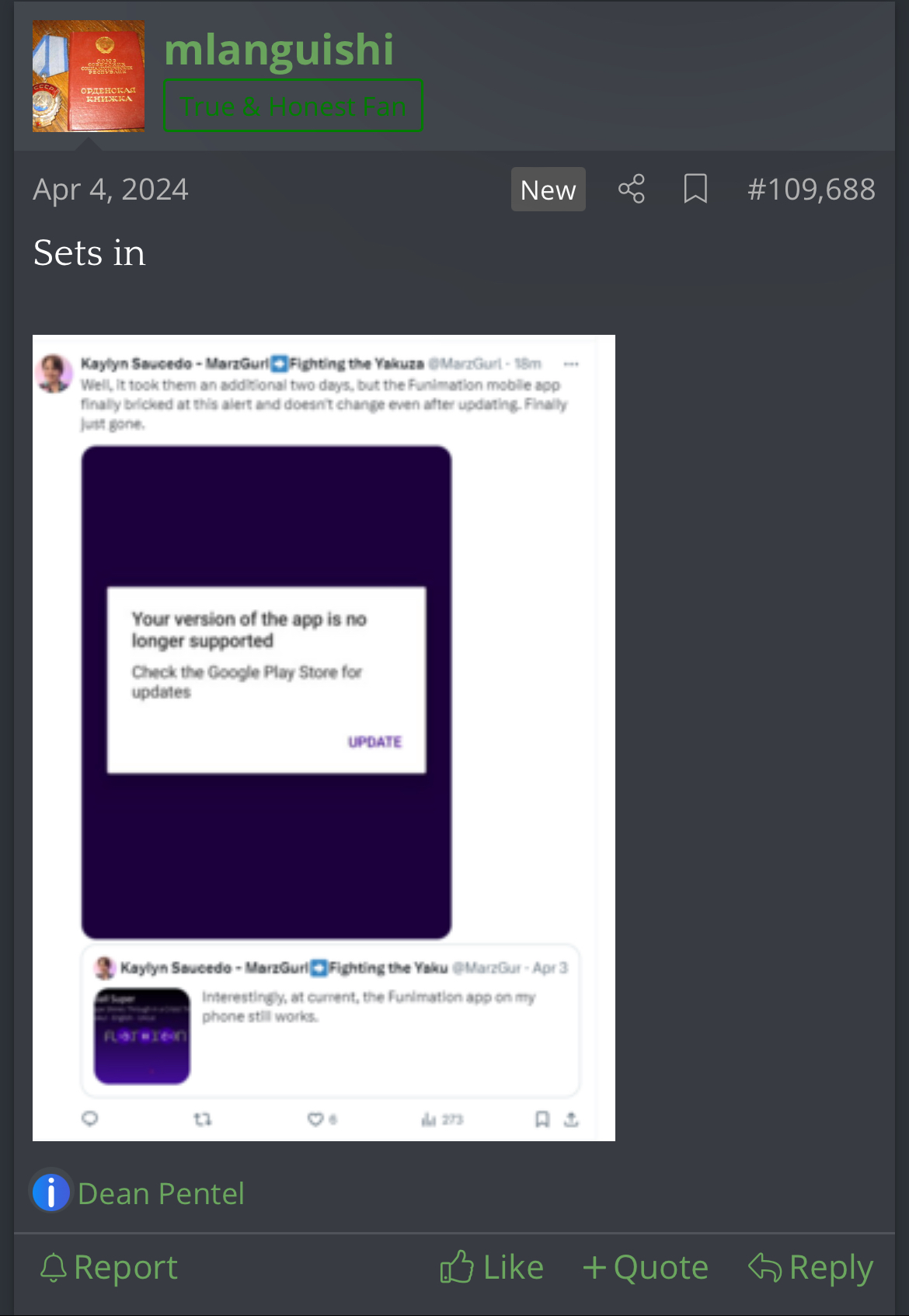This screenshot has width=909, height=1316.
Task: Report this post
Action: pyautogui.click(x=109, y=1268)
